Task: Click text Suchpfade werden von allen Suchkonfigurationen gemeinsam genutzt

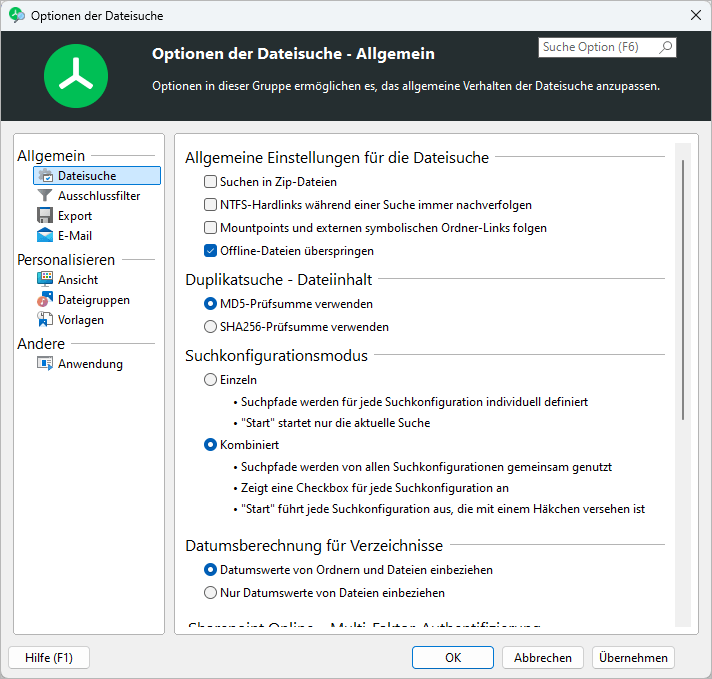Action: tap(426, 467)
